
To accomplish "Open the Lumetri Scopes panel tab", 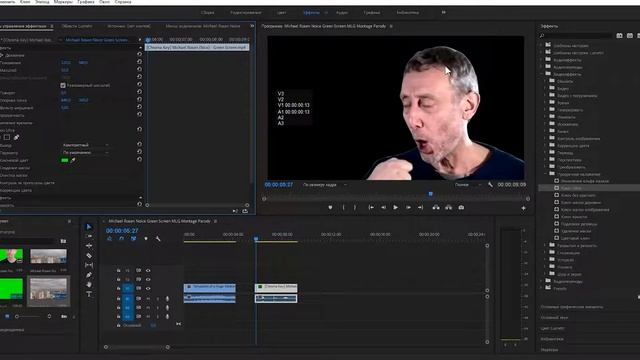I will point(77,26).
